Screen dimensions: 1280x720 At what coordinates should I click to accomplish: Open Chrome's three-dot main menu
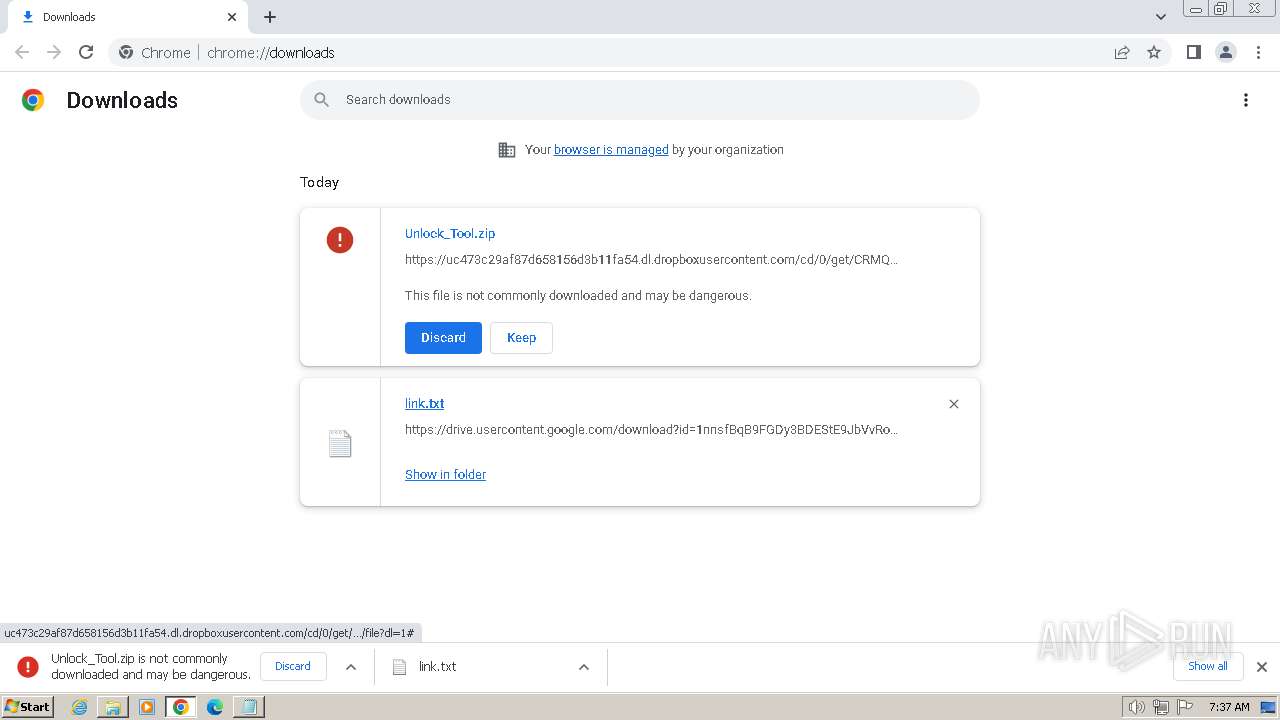(1258, 52)
